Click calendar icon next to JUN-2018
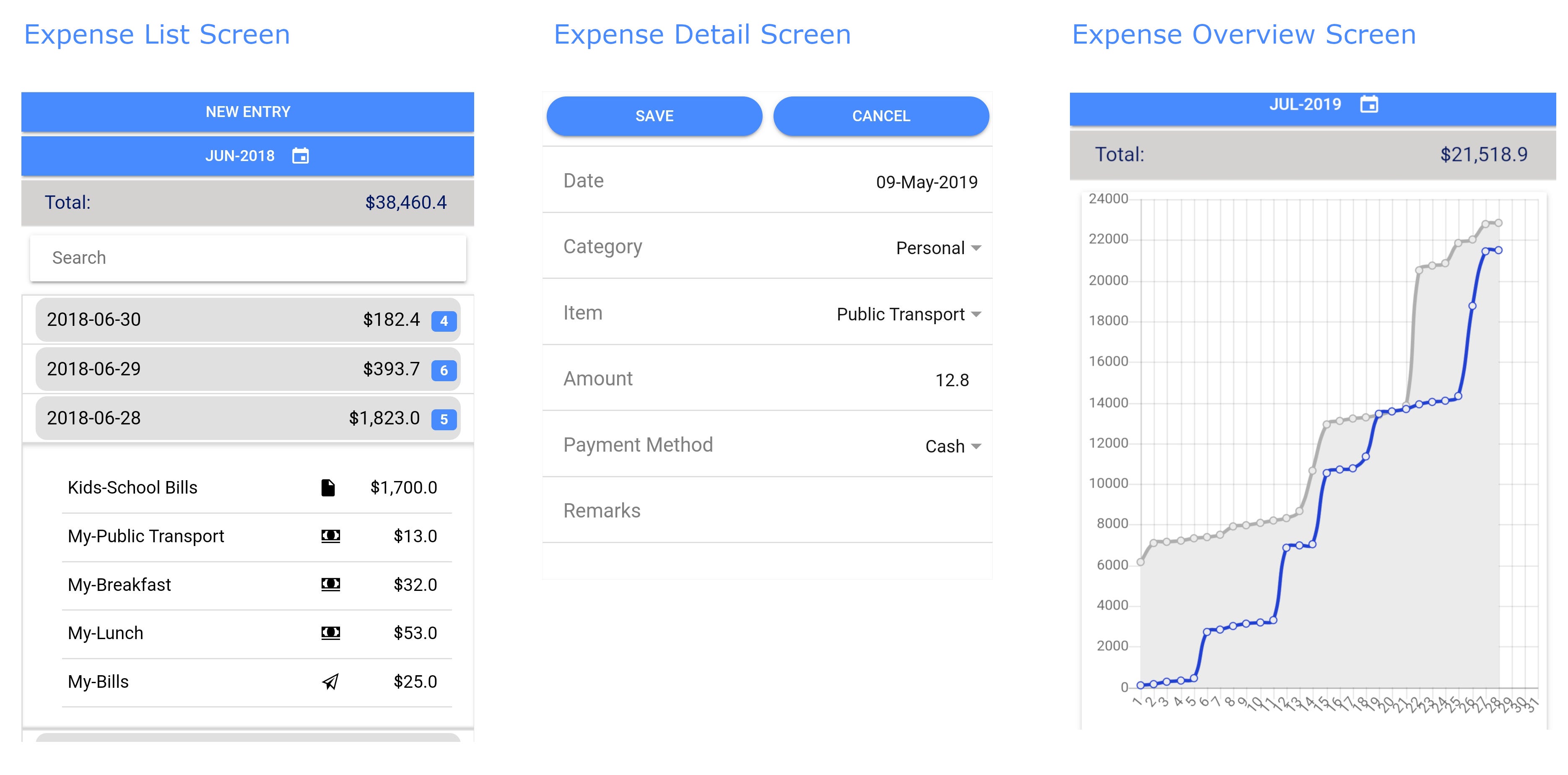1568x775 pixels. click(300, 156)
